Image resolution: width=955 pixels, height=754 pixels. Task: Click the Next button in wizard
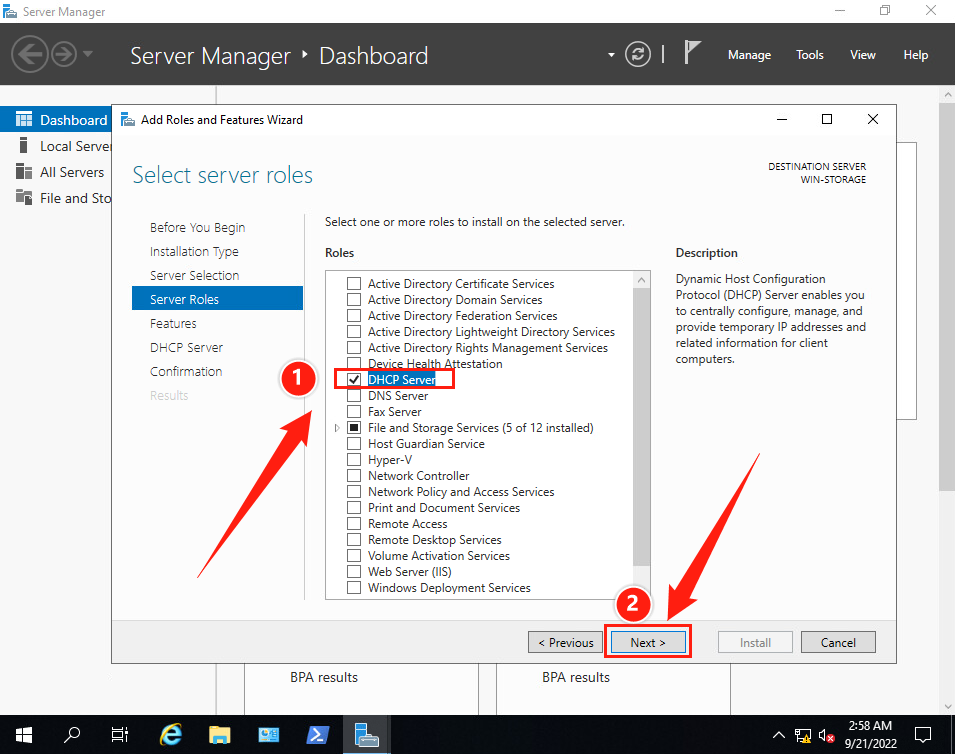(x=647, y=642)
